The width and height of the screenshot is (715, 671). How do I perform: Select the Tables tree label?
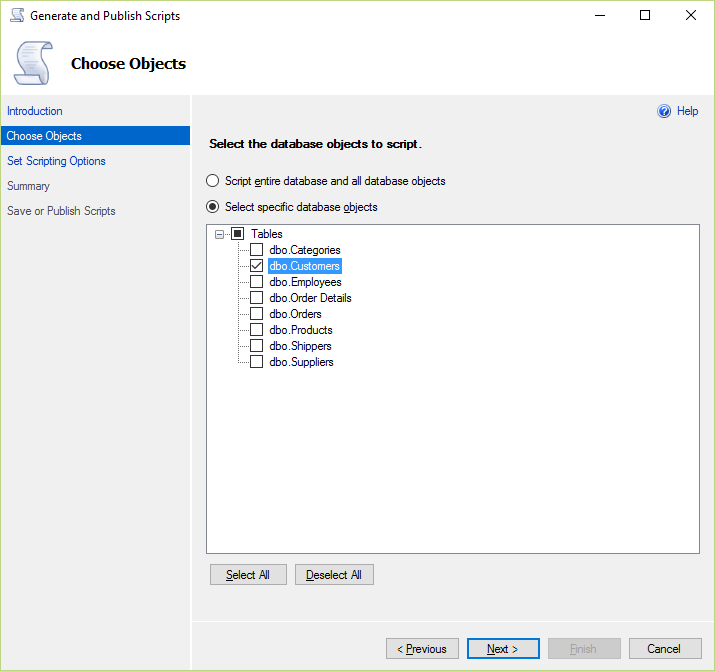[267, 234]
